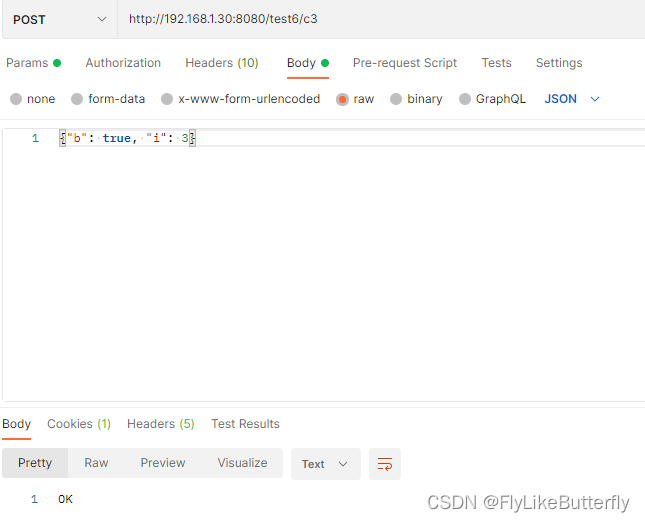The height and width of the screenshot is (522, 645).
Task: Open the JSON format dropdown
Action: pyautogui.click(x=572, y=99)
